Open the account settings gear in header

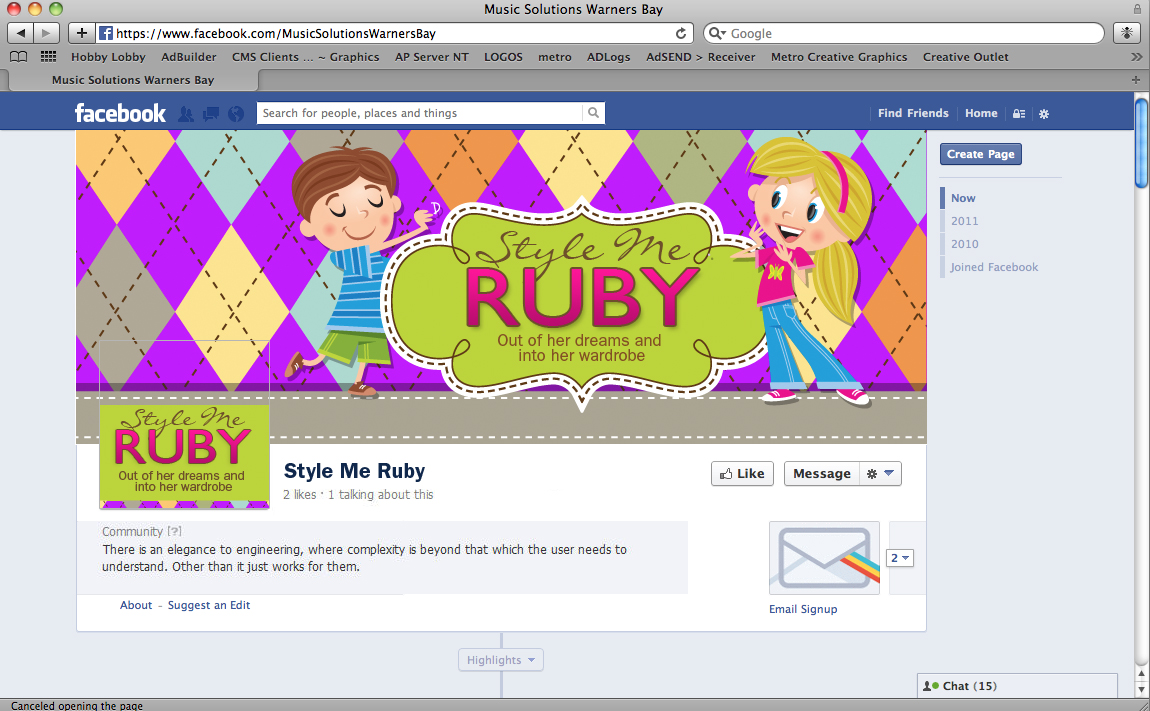(x=1044, y=114)
